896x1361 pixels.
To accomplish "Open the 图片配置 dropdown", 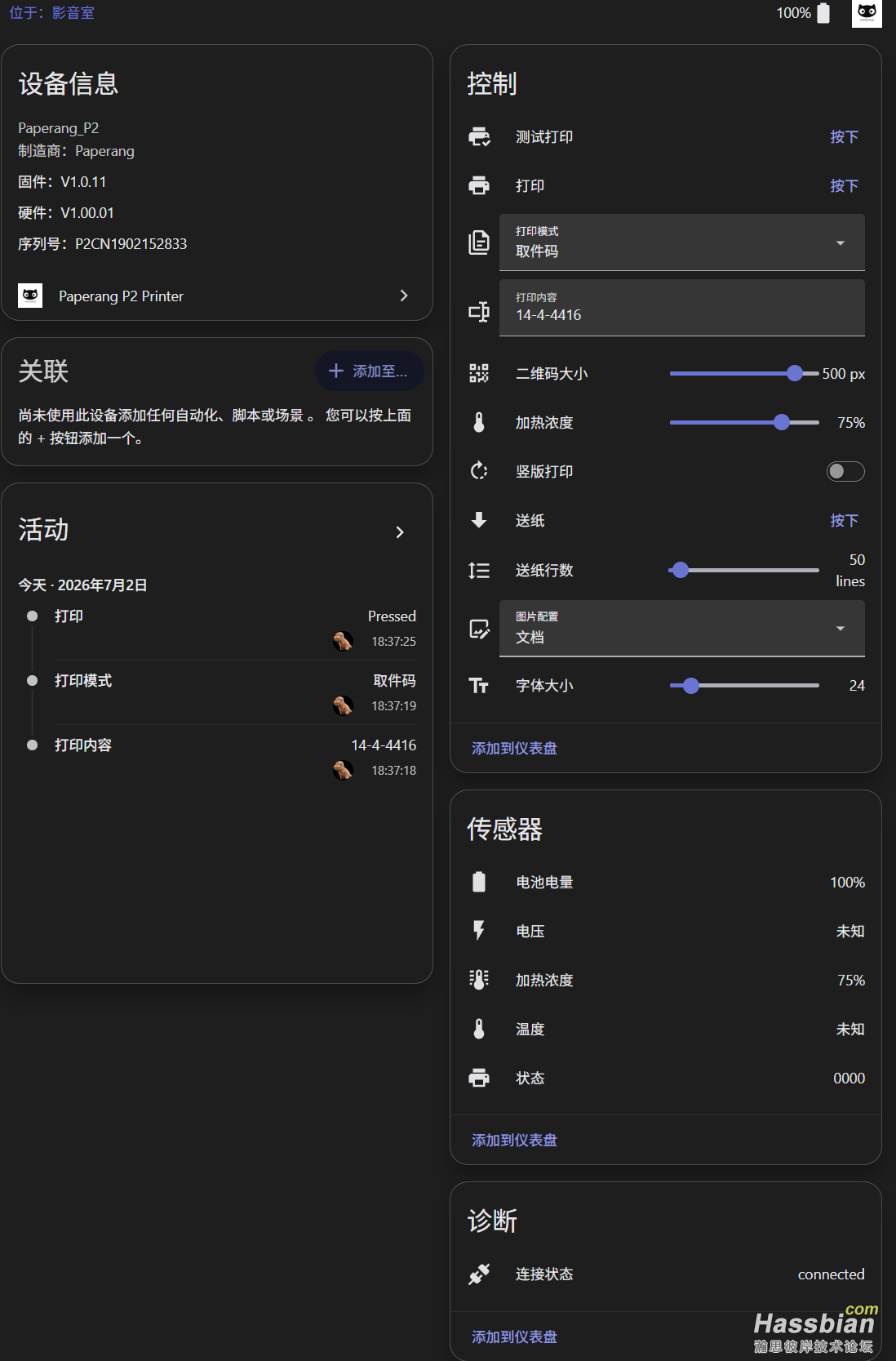I will point(682,629).
